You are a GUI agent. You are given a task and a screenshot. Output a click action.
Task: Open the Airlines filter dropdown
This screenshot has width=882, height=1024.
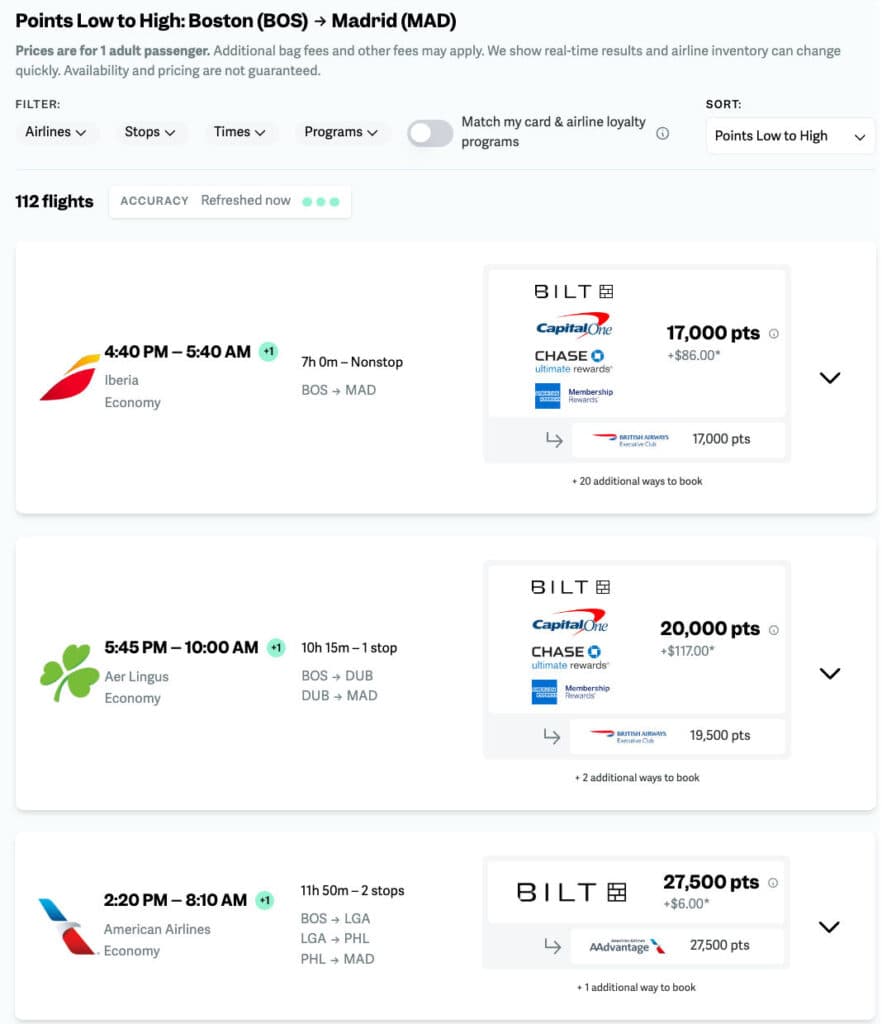point(56,132)
